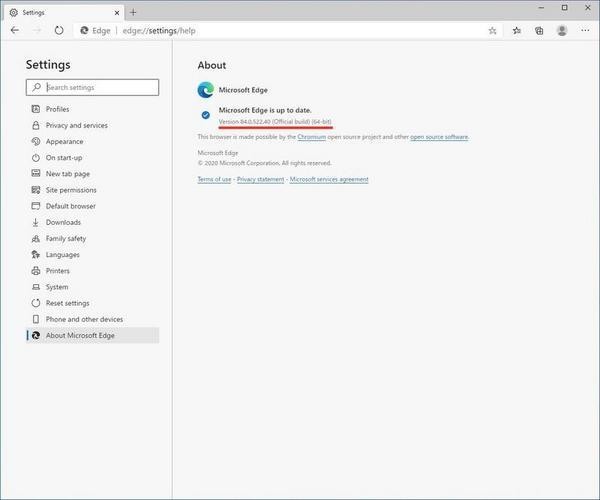Screen dimensions: 600x500
Task: Open System settings section
Action: [x=92, y=287]
